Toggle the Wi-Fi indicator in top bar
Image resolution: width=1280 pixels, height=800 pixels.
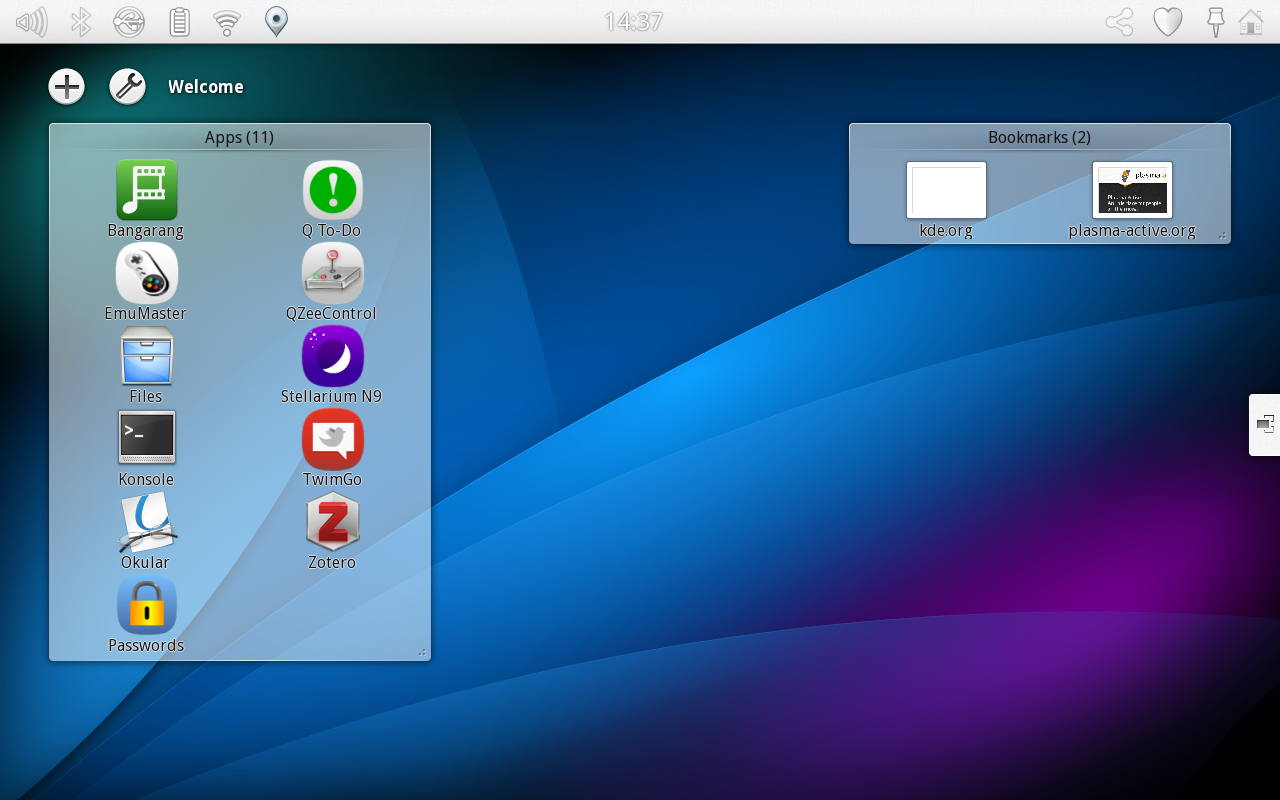228,22
